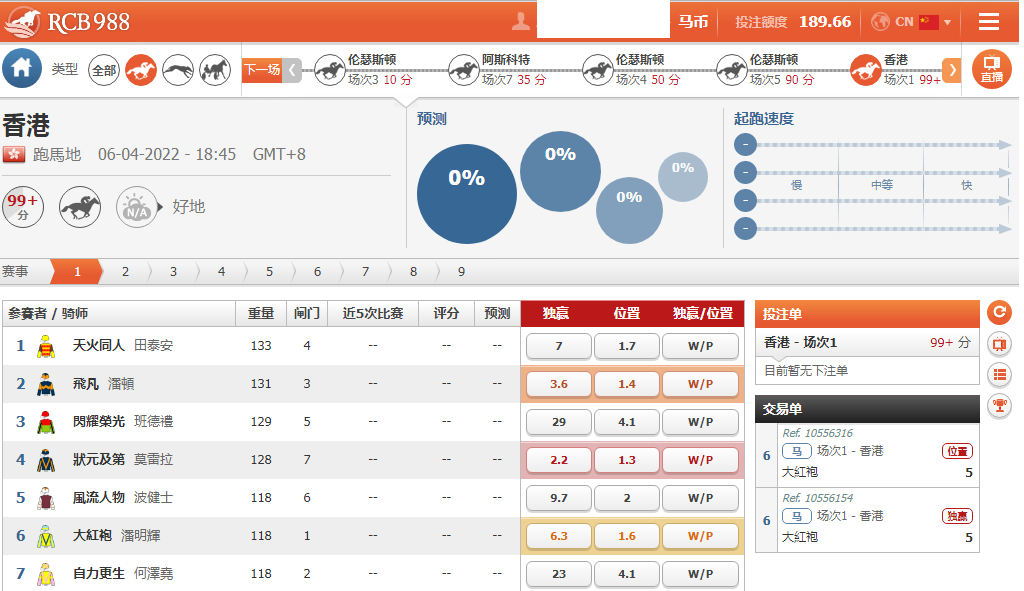This screenshot has height=591, width=1024.
Task: Click place odds 1.6 for 大紅袍
Action: point(626,536)
